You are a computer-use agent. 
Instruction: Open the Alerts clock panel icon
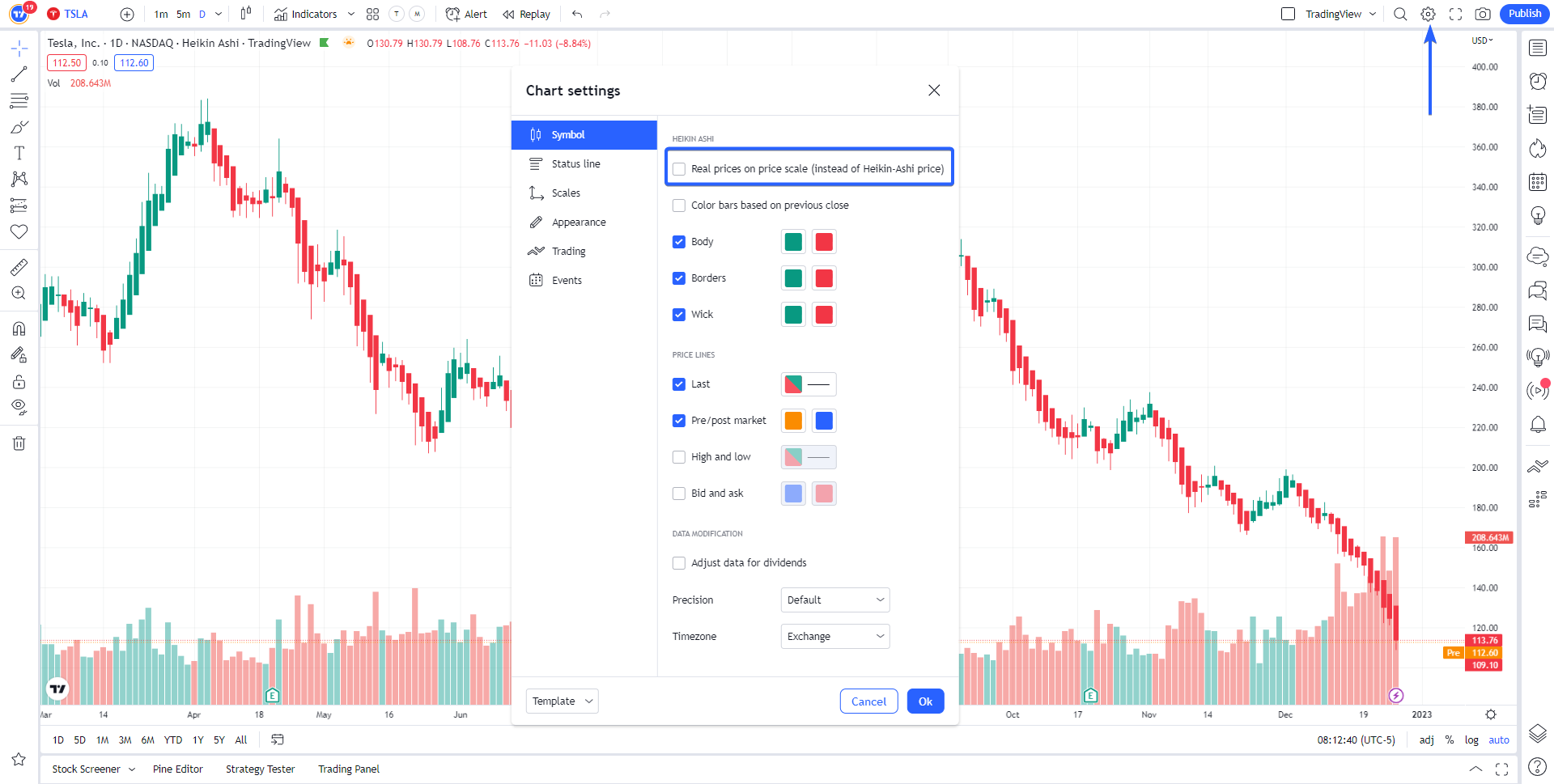[x=1537, y=81]
